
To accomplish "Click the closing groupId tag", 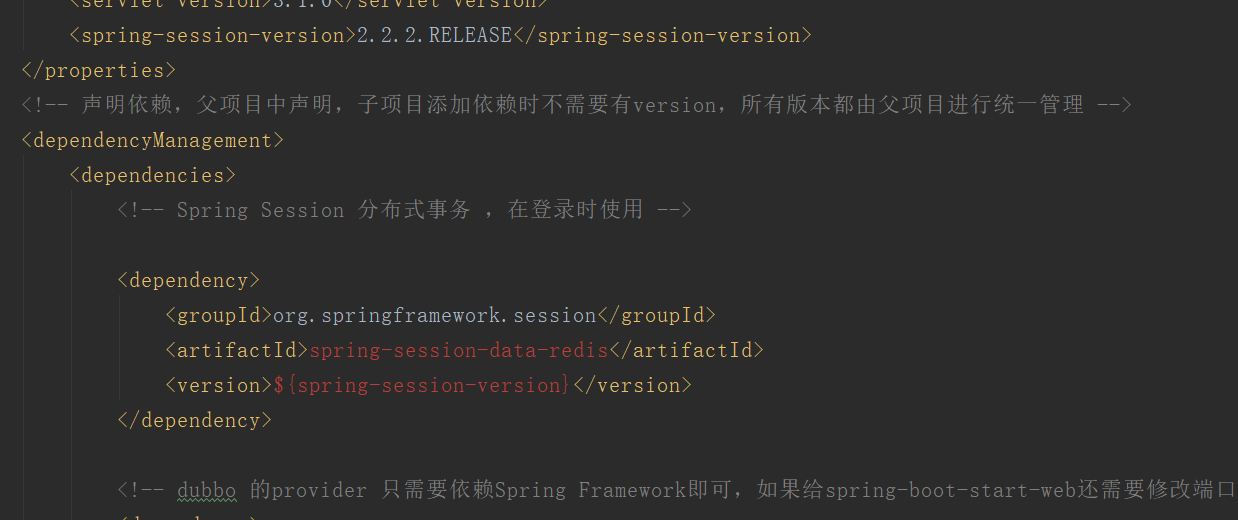I will coord(657,316).
